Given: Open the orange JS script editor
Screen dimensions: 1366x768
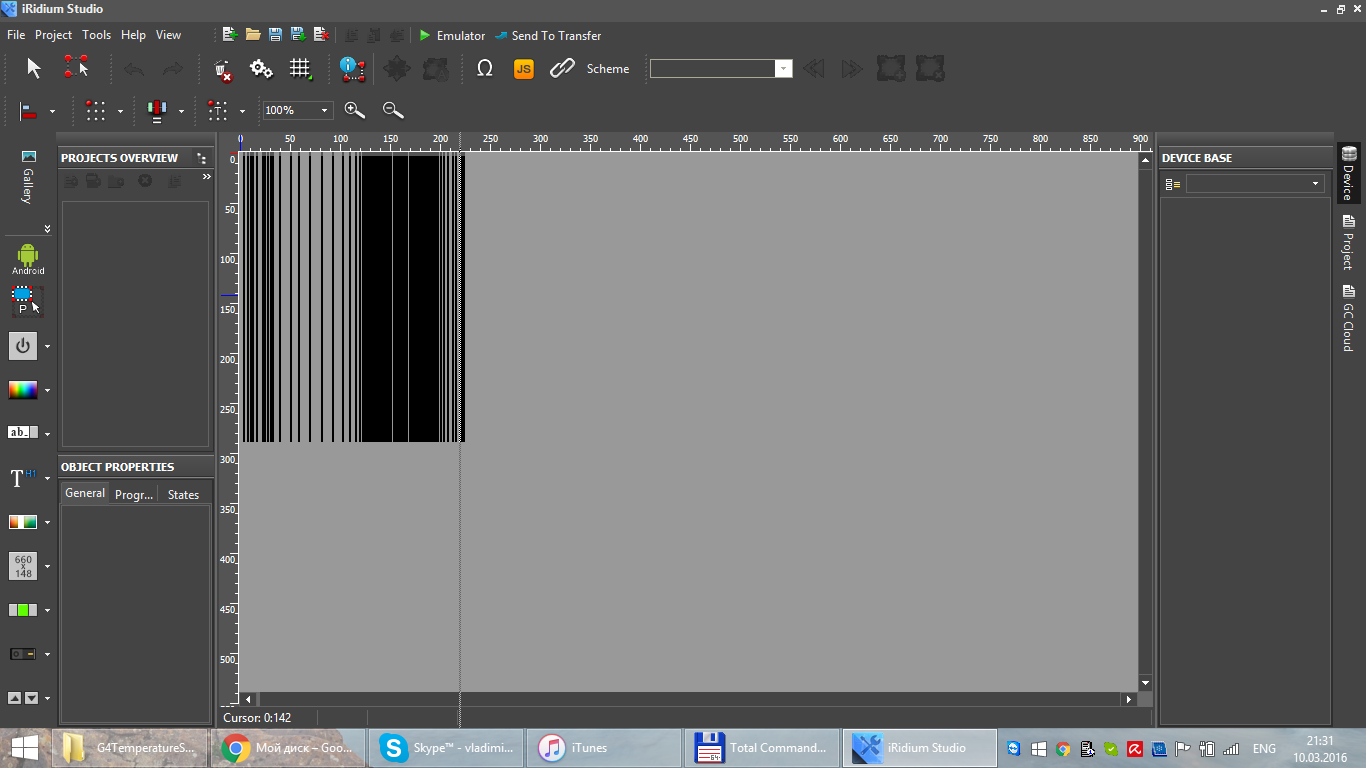Looking at the screenshot, I should 524,69.
